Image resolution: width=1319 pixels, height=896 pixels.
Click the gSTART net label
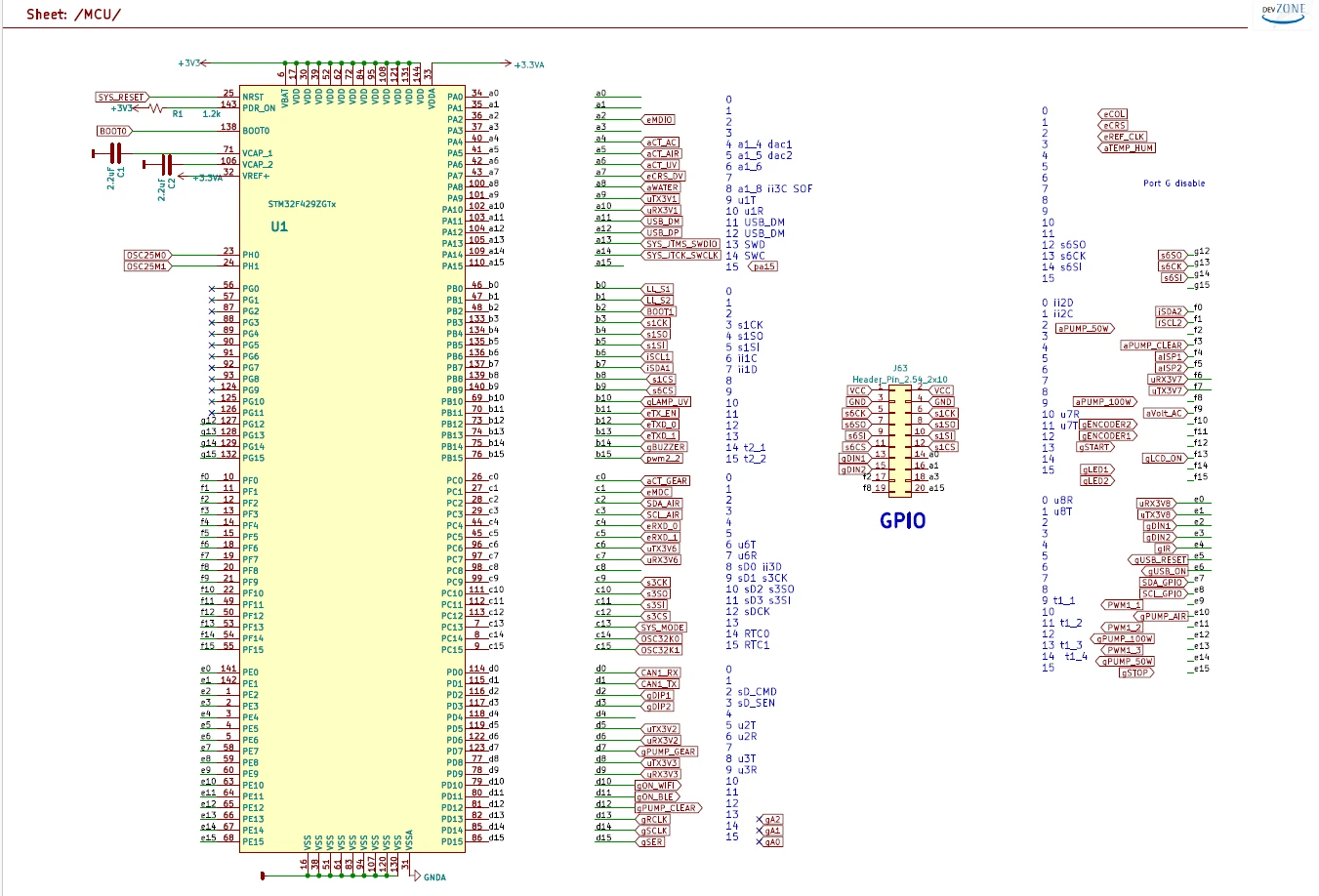(x=1095, y=447)
